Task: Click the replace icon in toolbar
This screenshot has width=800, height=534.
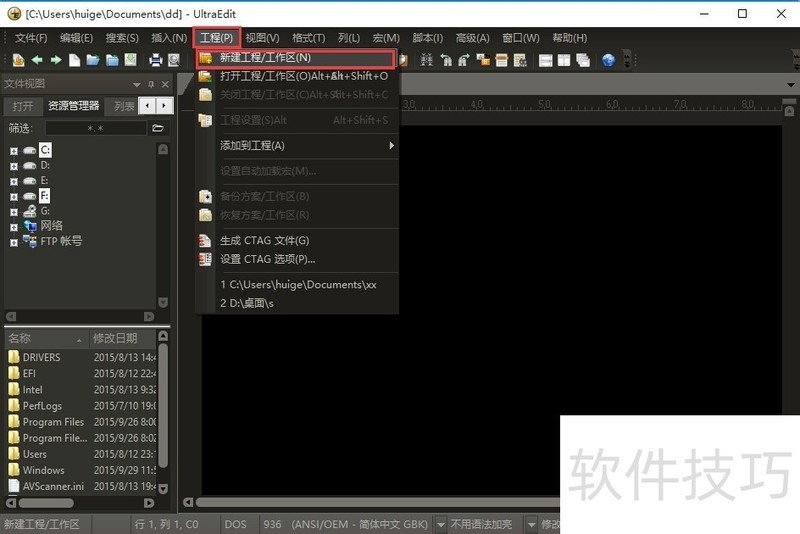Action: tap(483, 60)
